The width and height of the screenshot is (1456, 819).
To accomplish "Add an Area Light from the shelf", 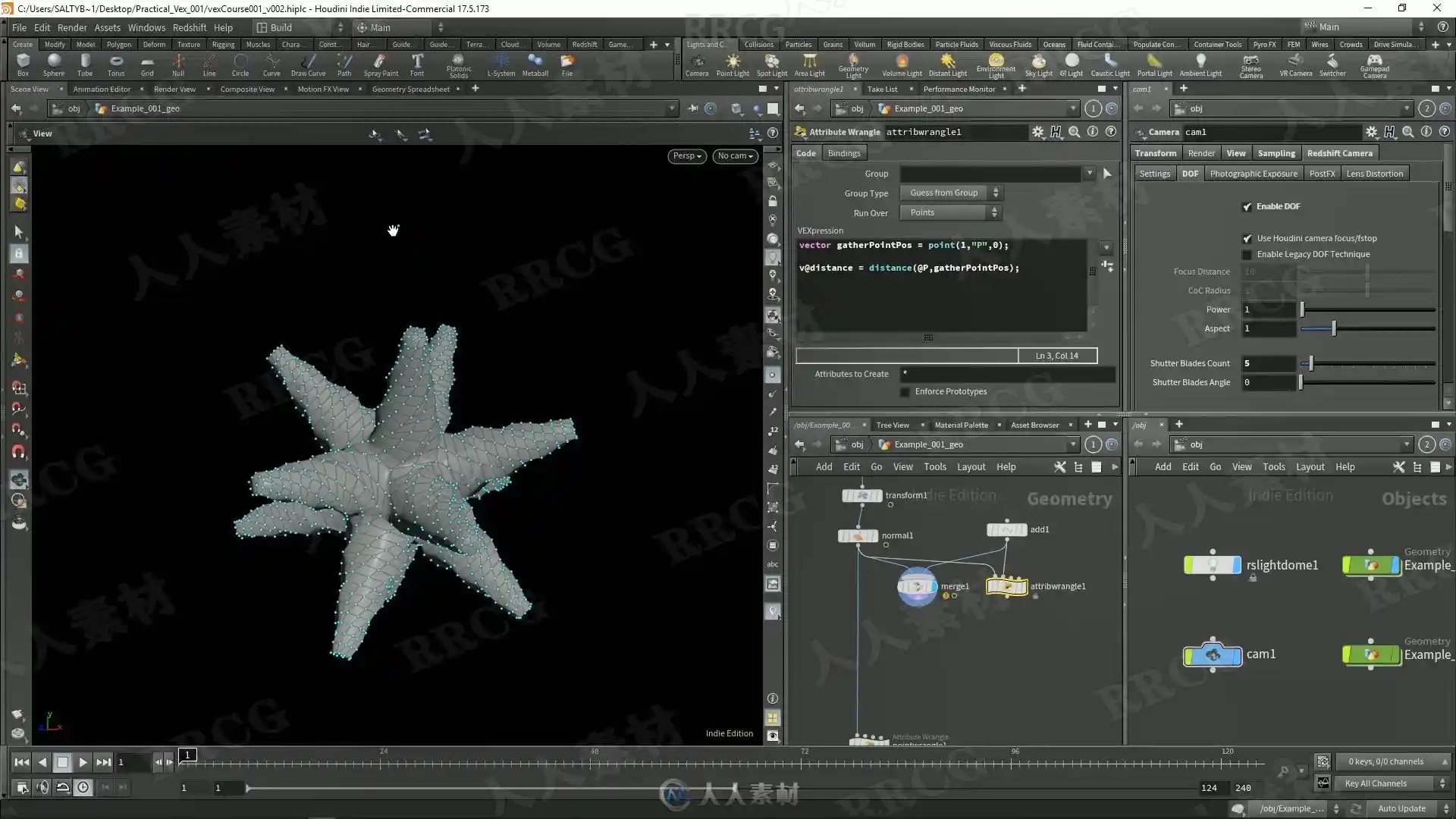I will click(x=809, y=65).
